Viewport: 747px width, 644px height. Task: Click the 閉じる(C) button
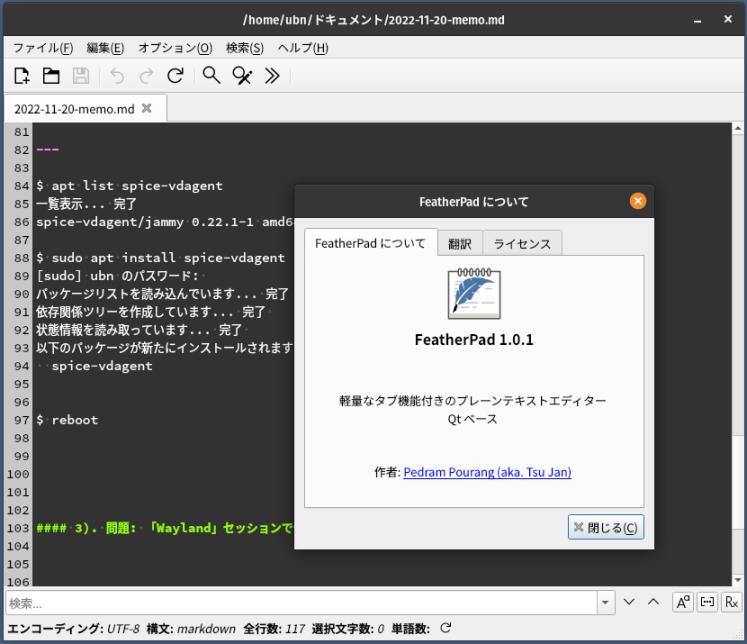coord(606,527)
